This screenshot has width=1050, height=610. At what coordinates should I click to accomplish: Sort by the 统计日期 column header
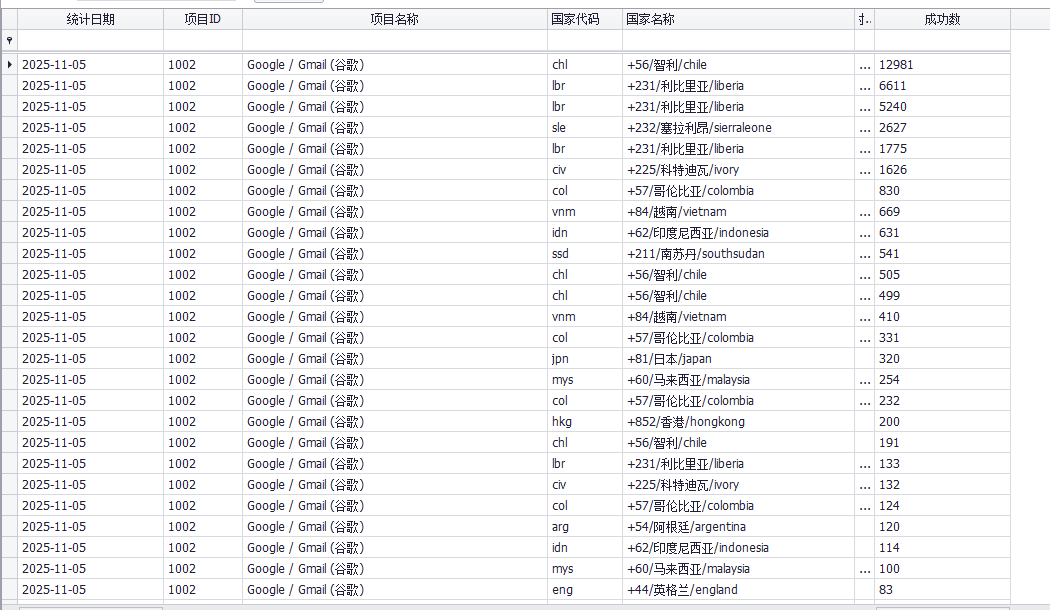(90, 19)
